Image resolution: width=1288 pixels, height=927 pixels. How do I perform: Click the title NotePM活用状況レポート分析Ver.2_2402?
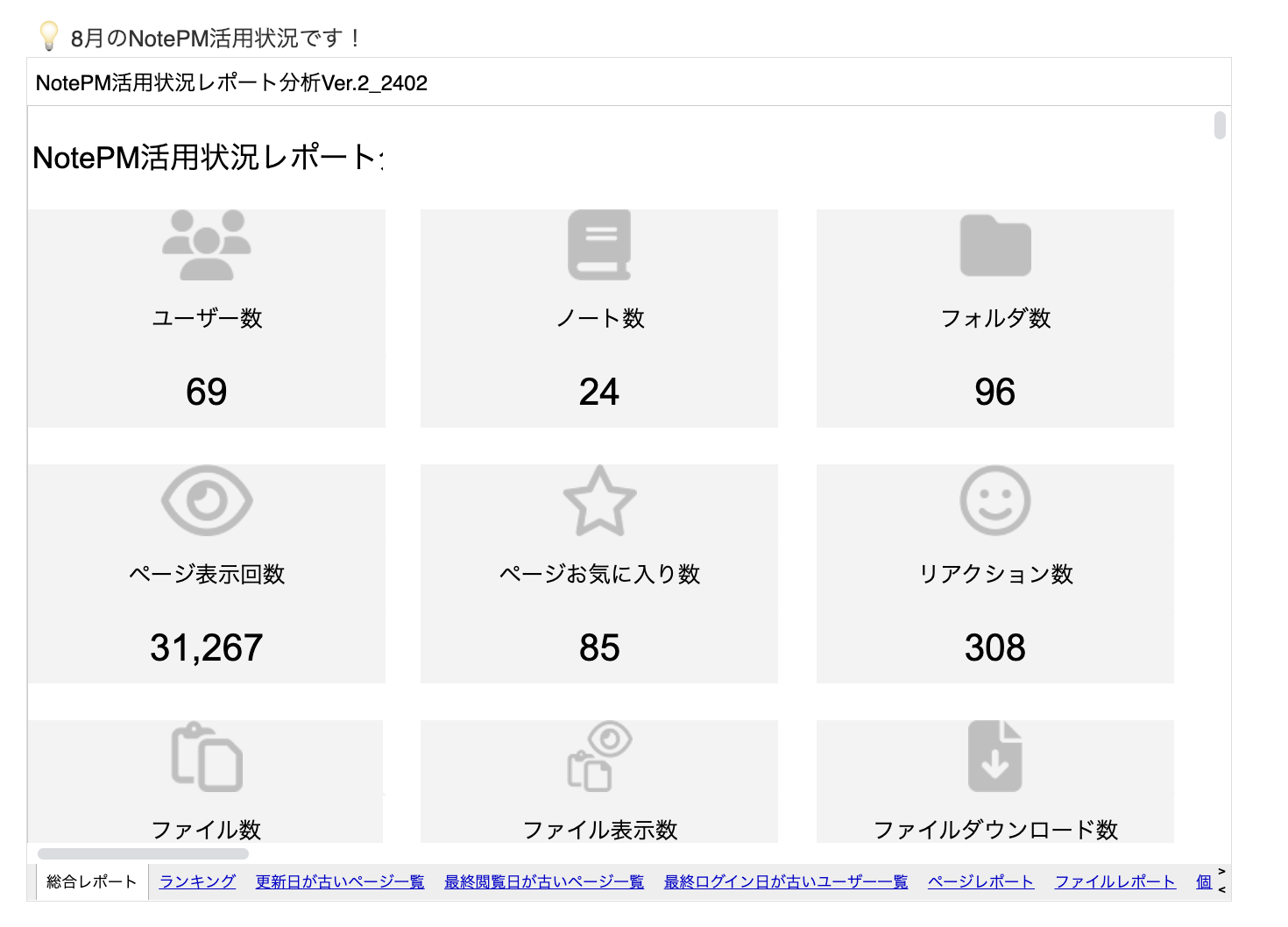click(x=231, y=82)
